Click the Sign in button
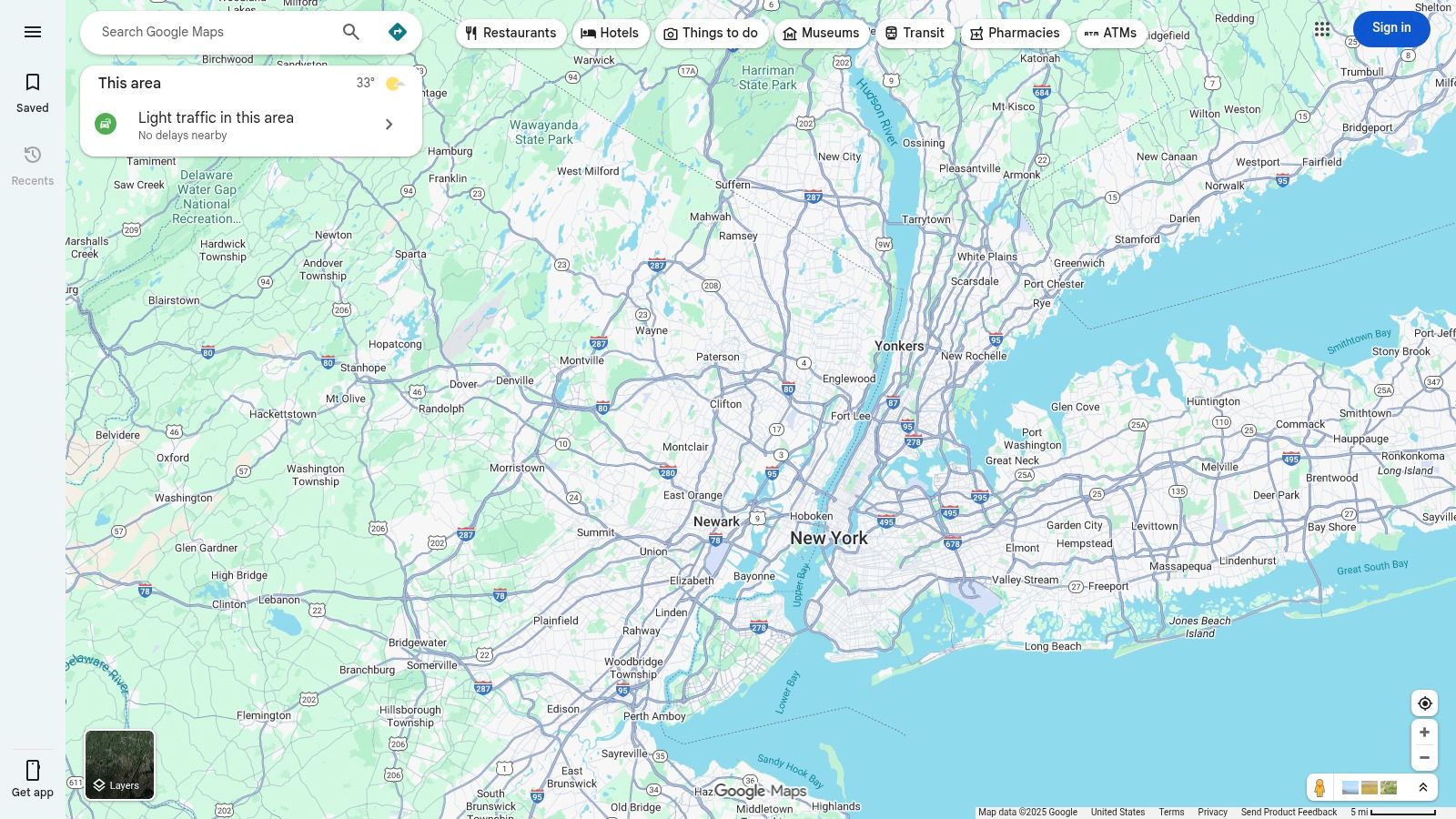This screenshot has height=819, width=1456. pos(1391,28)
